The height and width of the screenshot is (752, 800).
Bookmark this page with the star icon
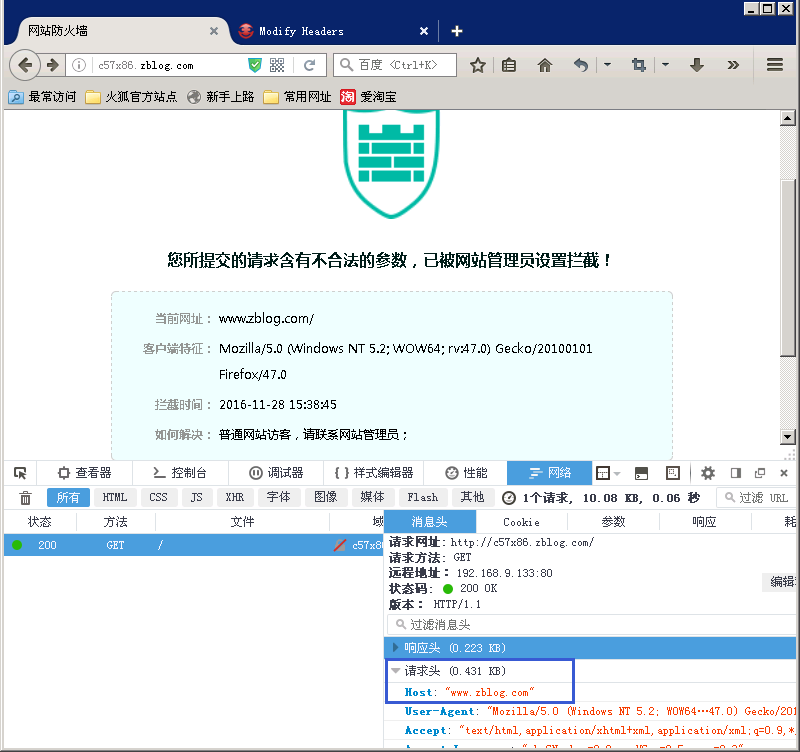click(x=478, y=65)
